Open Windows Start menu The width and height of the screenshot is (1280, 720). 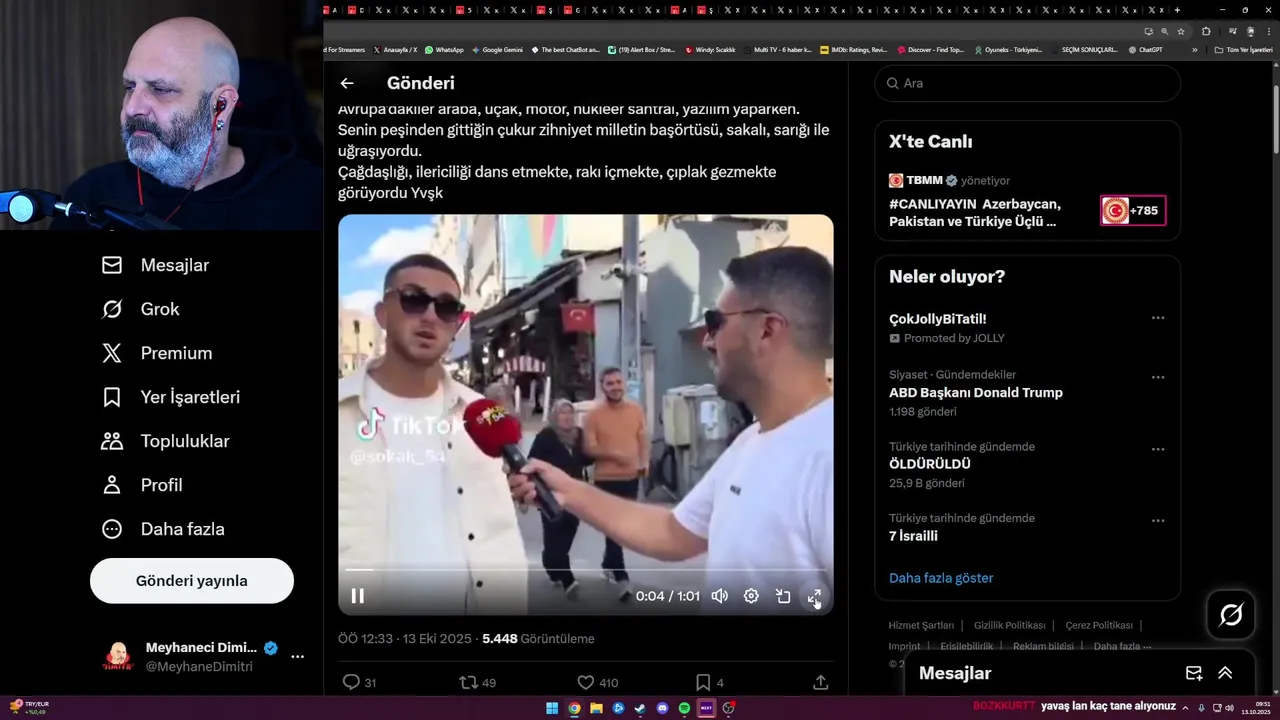pyautogui.click(x=552, y=708)
